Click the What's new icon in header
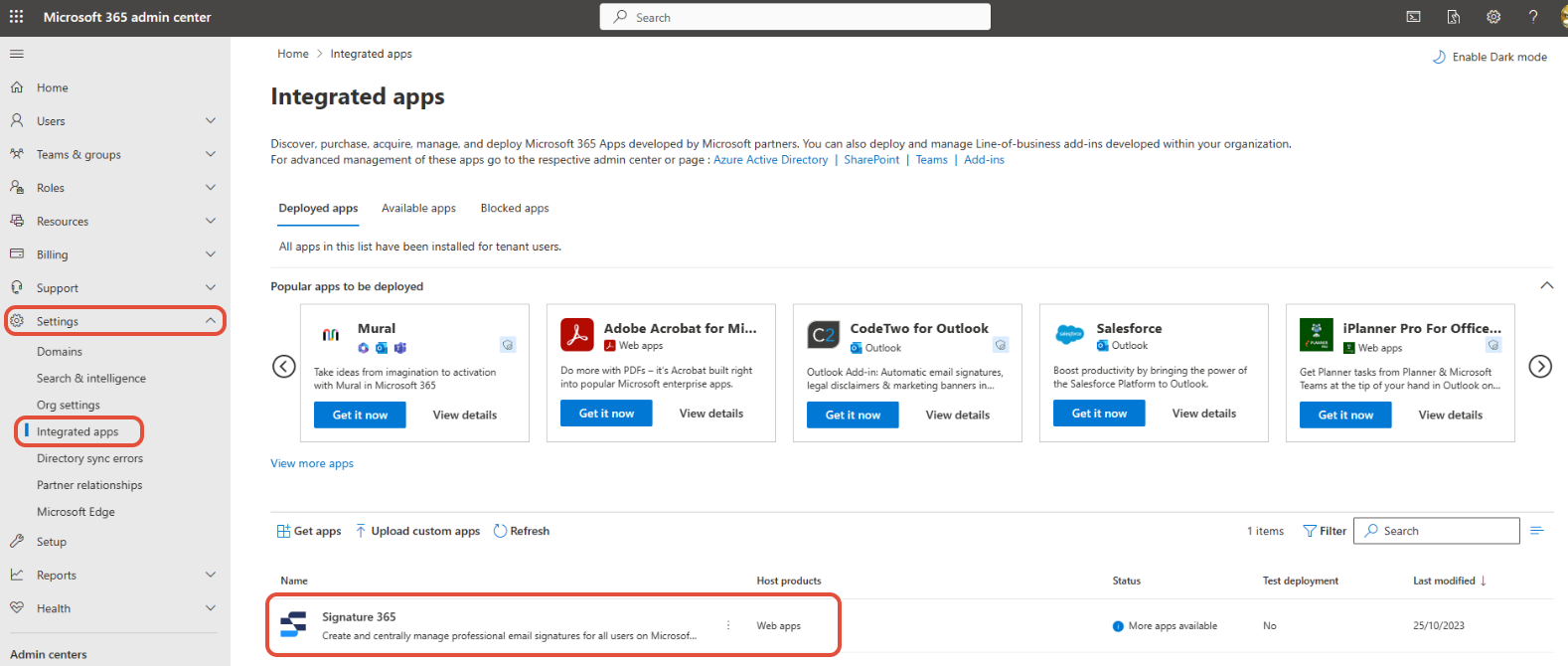Viewport: 1568px width, 666px height. [x=1454, y=17]
